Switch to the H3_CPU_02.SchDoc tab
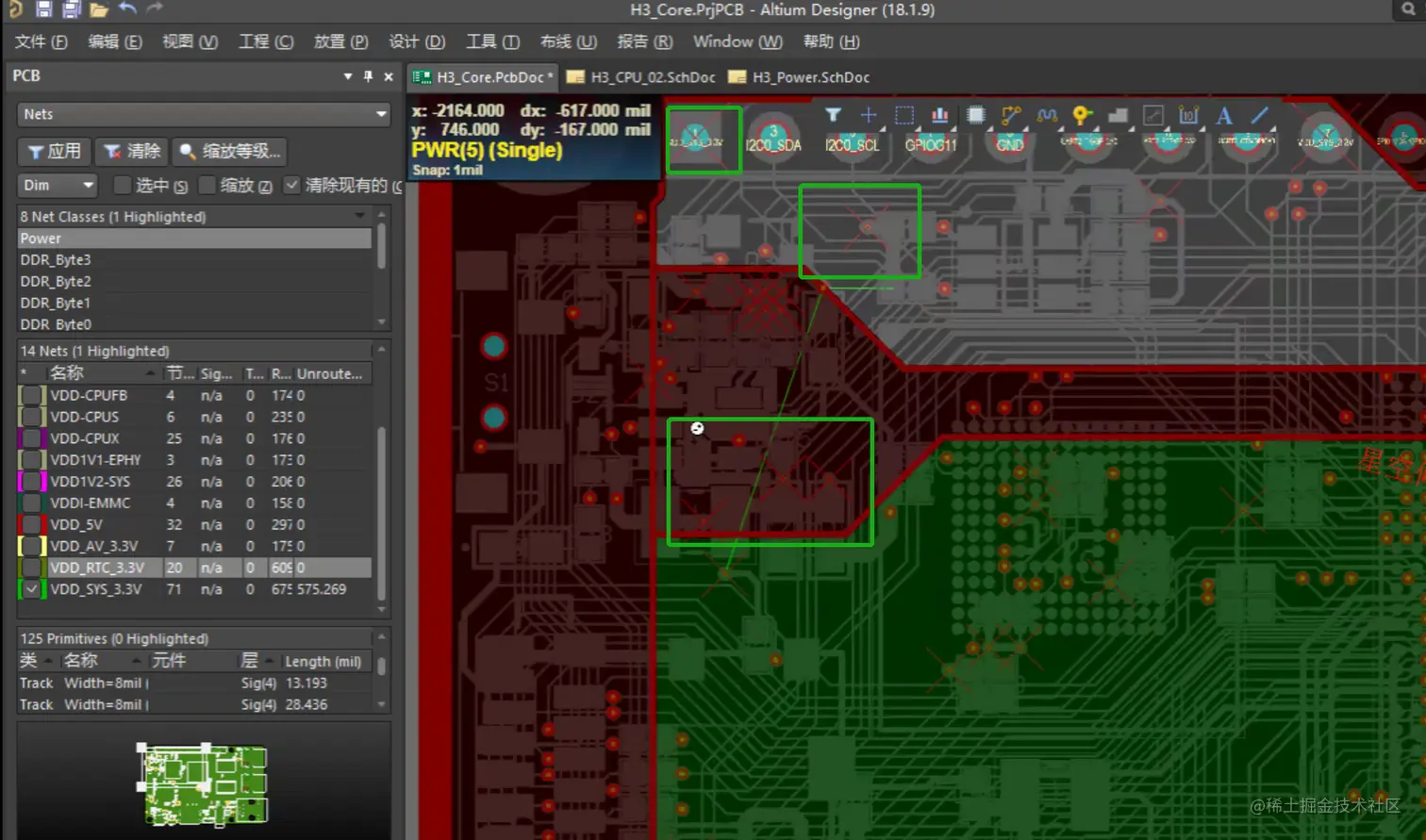 tap(641, 77)
